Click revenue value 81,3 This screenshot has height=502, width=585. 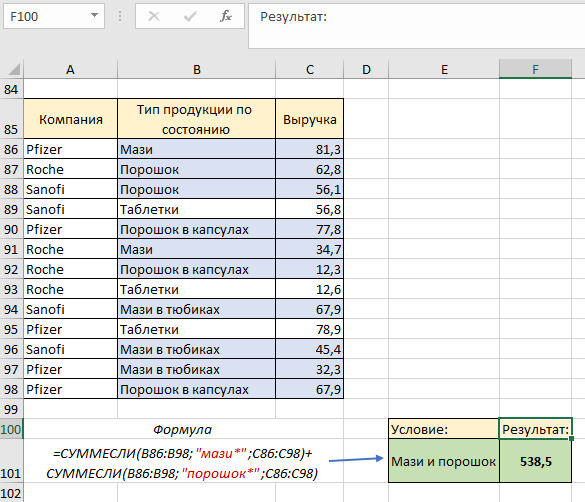pyautogui.click(x=310, y=149)
